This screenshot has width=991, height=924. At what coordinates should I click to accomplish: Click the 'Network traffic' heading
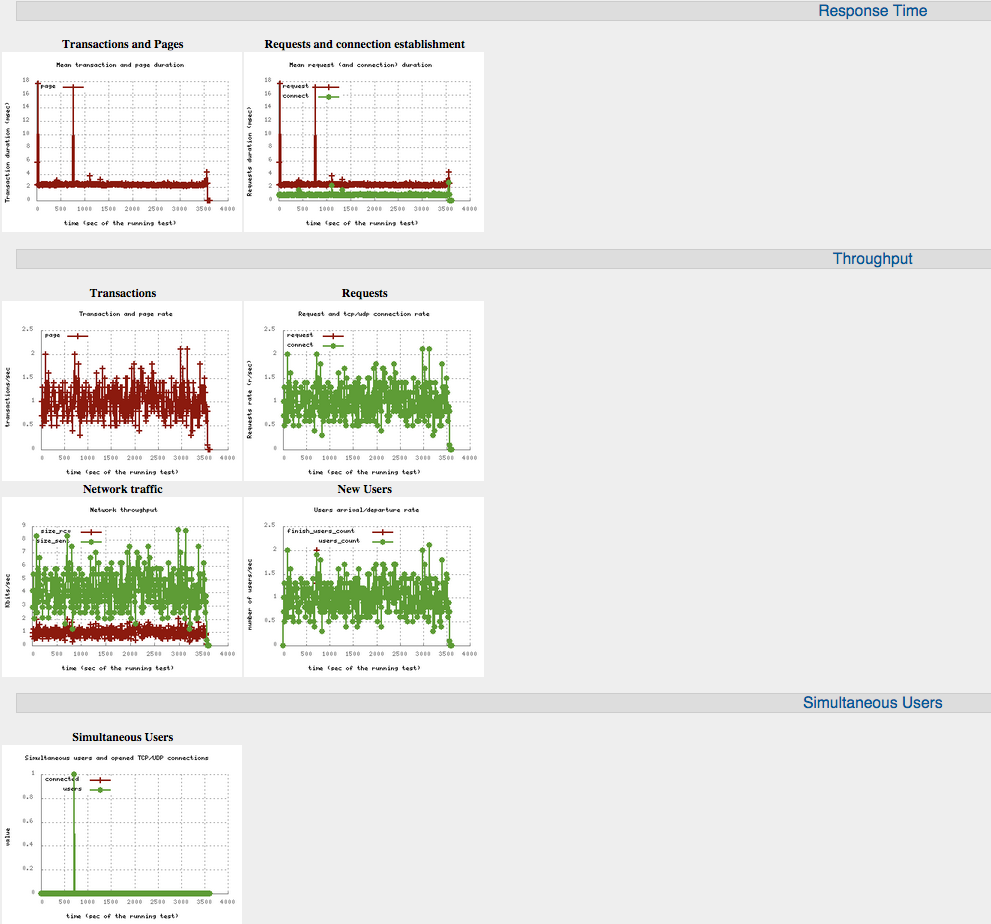[123, 489]
